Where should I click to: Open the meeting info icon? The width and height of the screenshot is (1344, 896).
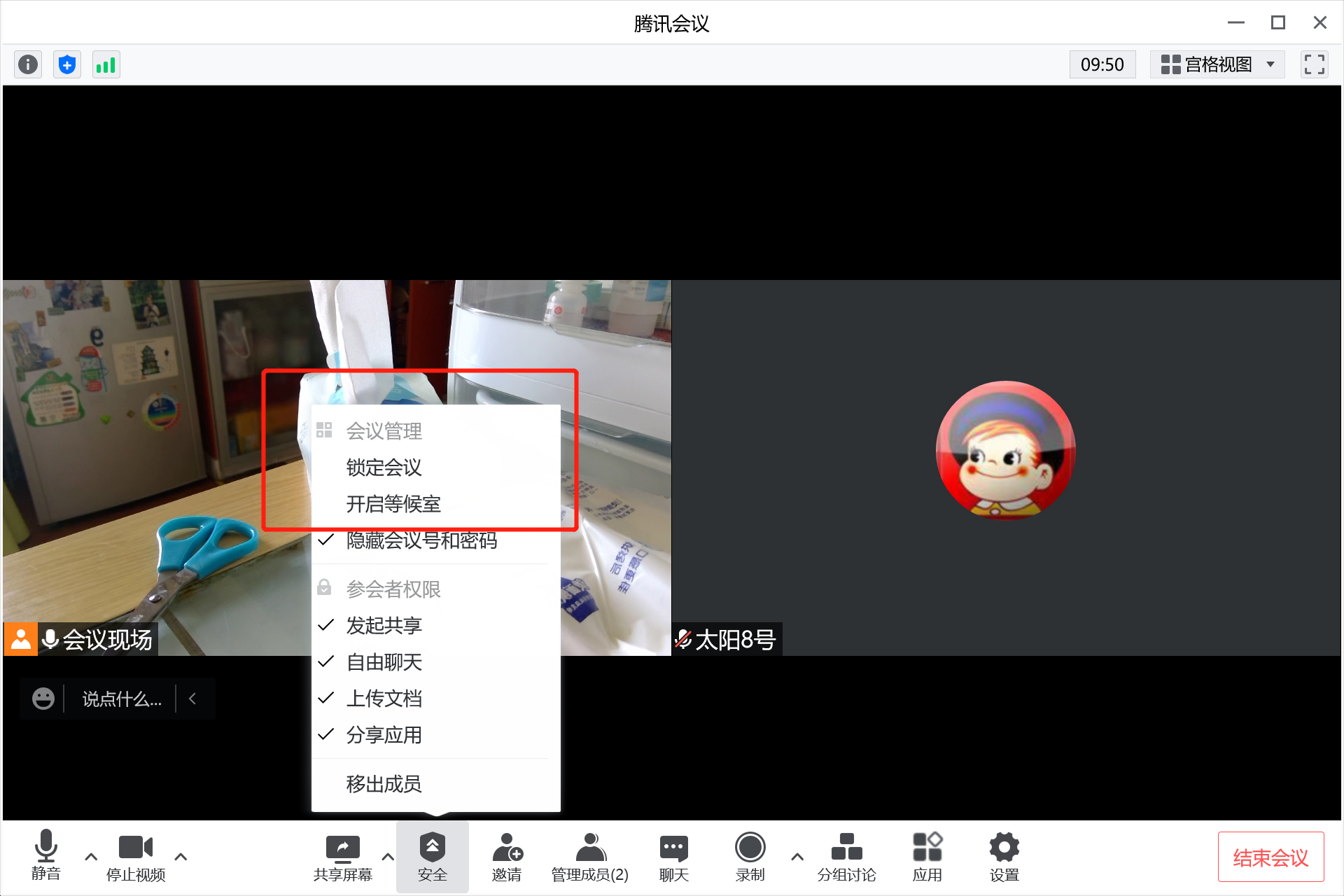pyautogui.click(x=28, y=65)
